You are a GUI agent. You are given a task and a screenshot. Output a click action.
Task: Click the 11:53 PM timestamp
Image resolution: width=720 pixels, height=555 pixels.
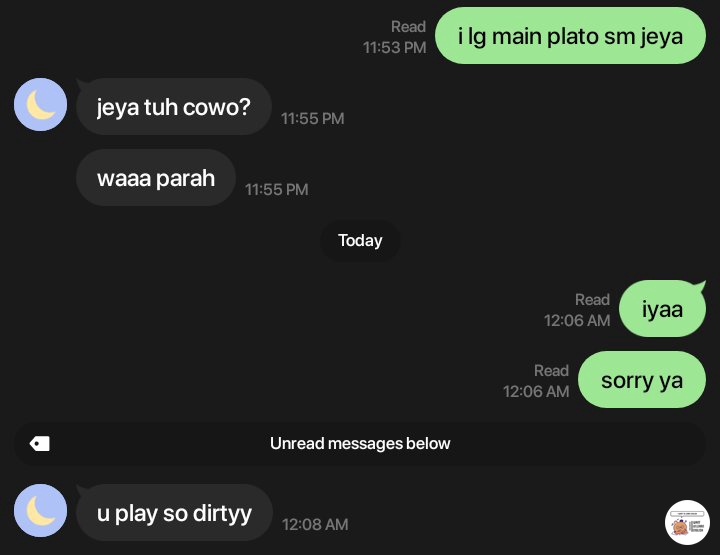(395, 47)
